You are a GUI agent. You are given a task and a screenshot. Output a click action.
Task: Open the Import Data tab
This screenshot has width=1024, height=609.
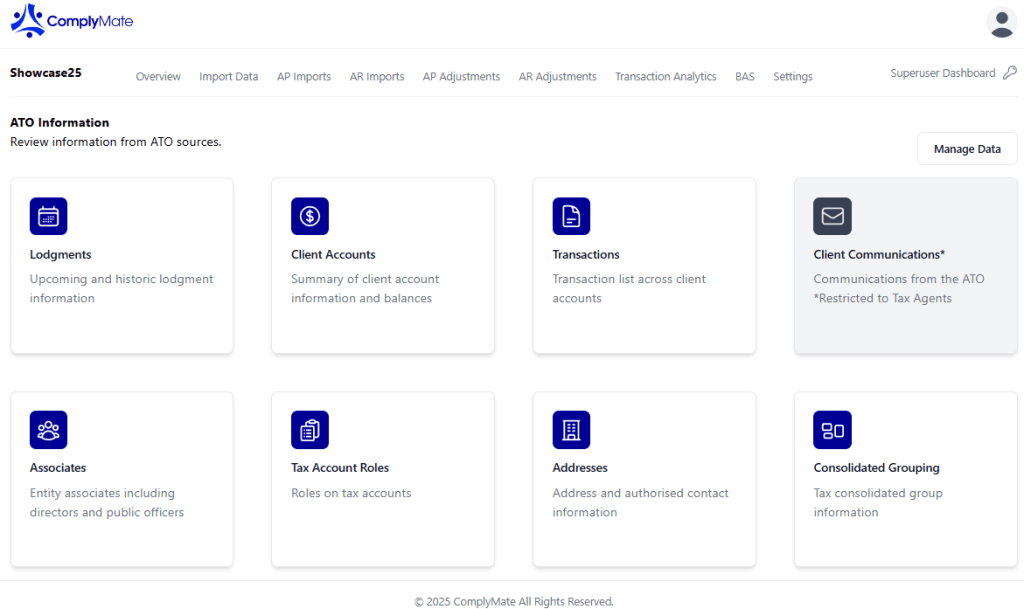click(228, 77)
